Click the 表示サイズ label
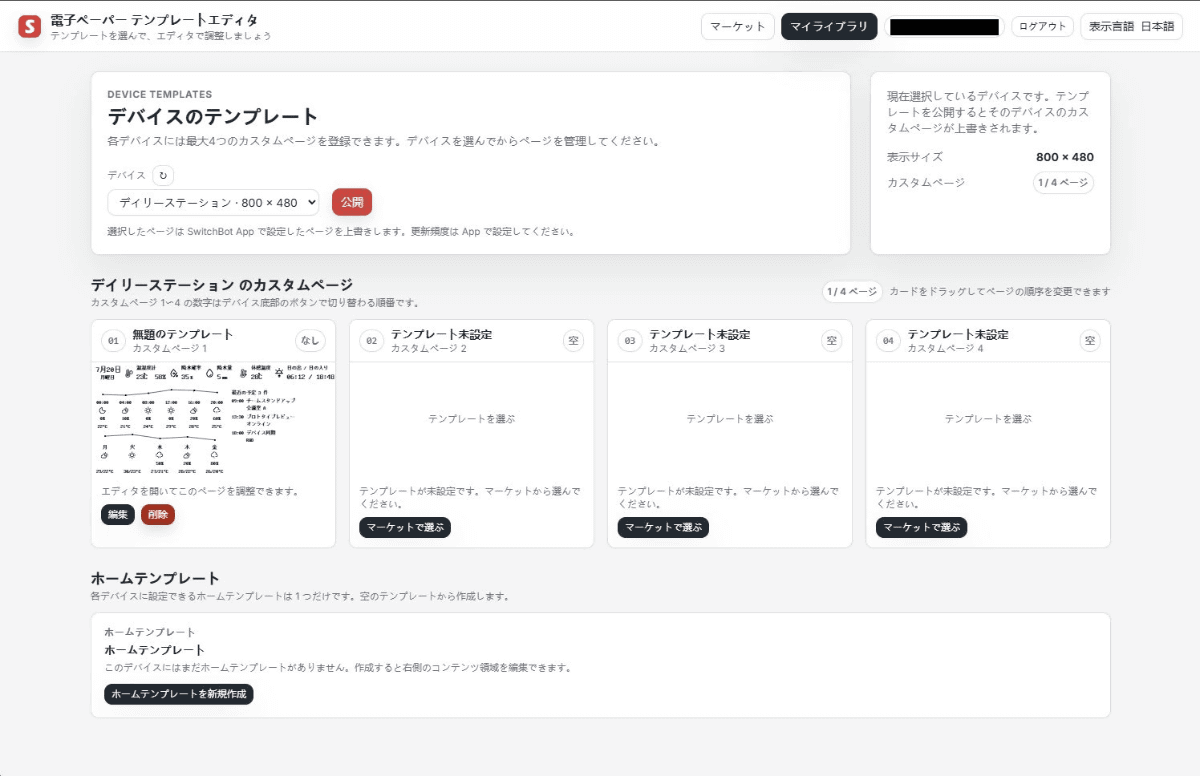Image resolution: width=1200 pixels, height=776 pixels. pyautogui.click(x=915, y=157)
